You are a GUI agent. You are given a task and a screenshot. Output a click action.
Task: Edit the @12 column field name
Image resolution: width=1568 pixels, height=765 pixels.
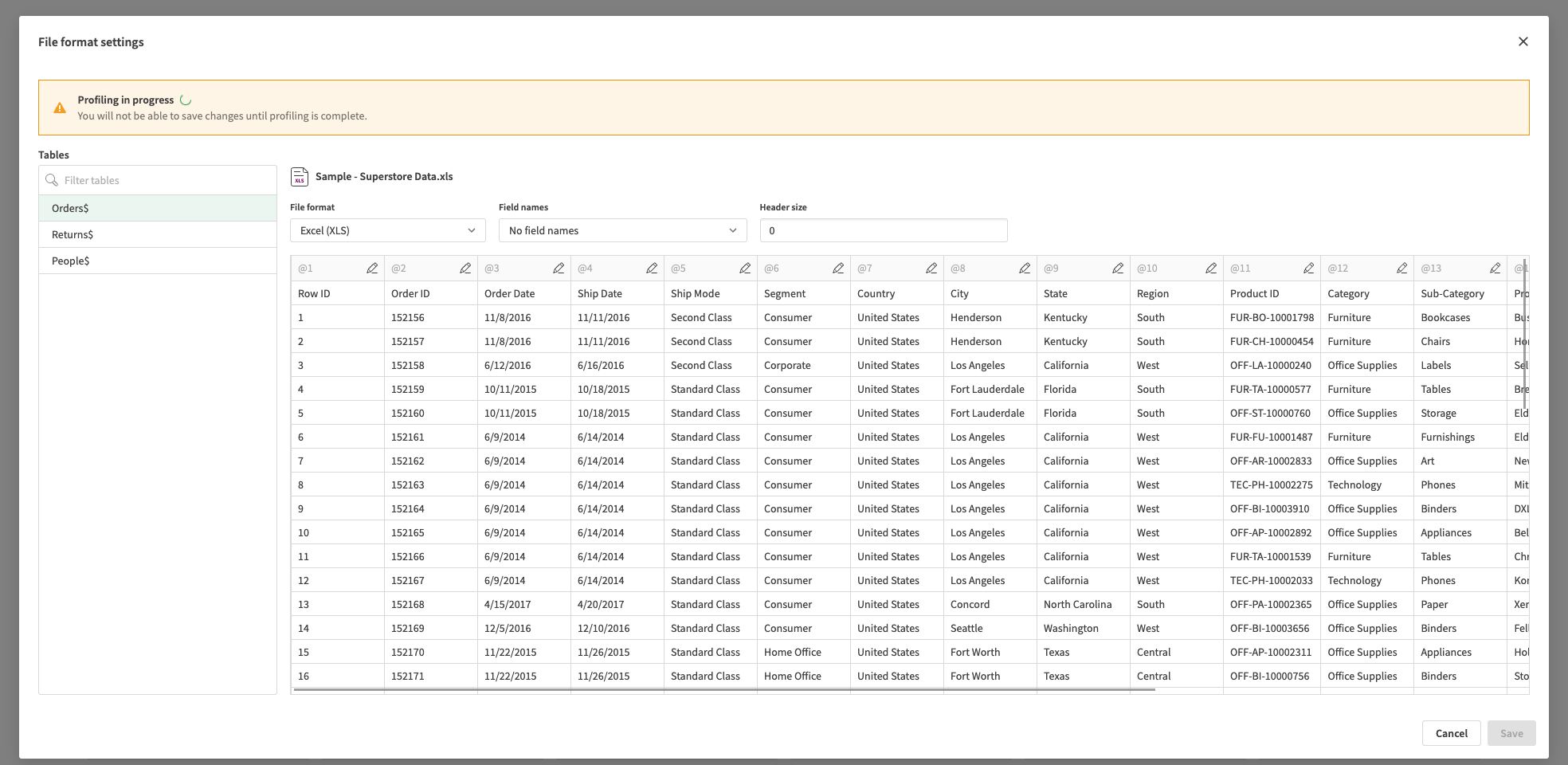coord(1401,269)
